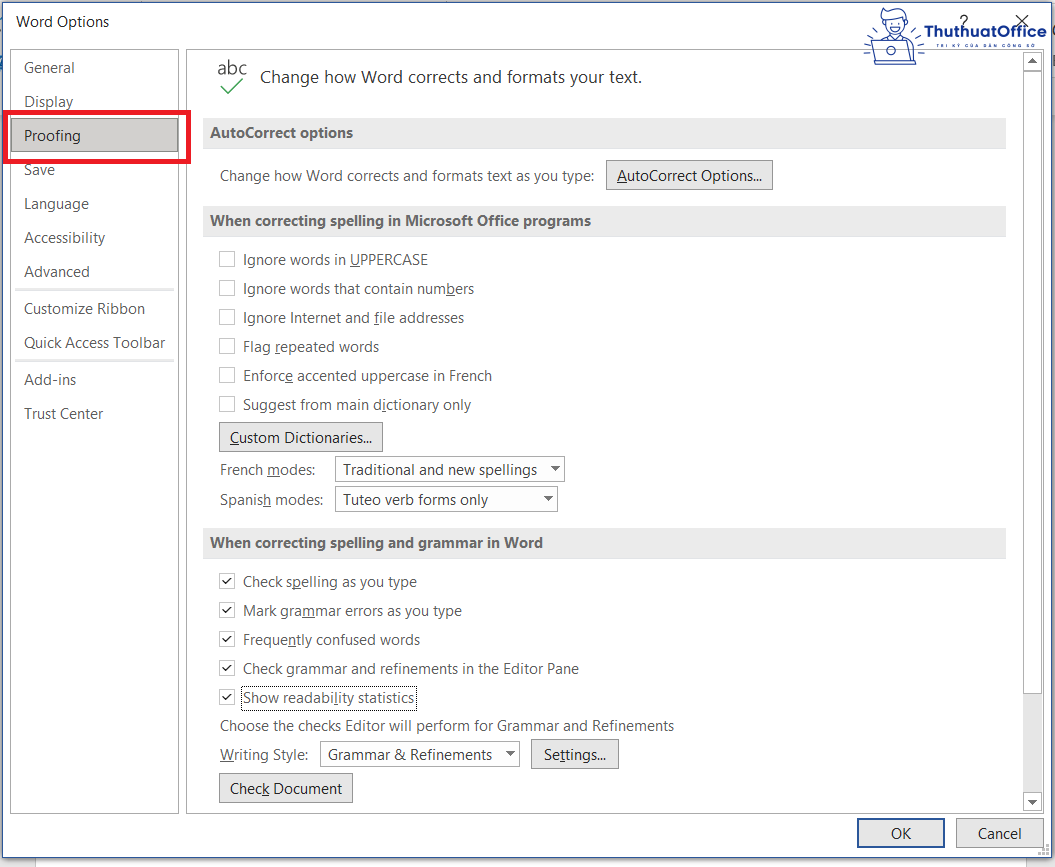Image resolution: width=1055 pixels, height=867 pixels.
Task: Go to the Save category
Action: coord(39,170)
